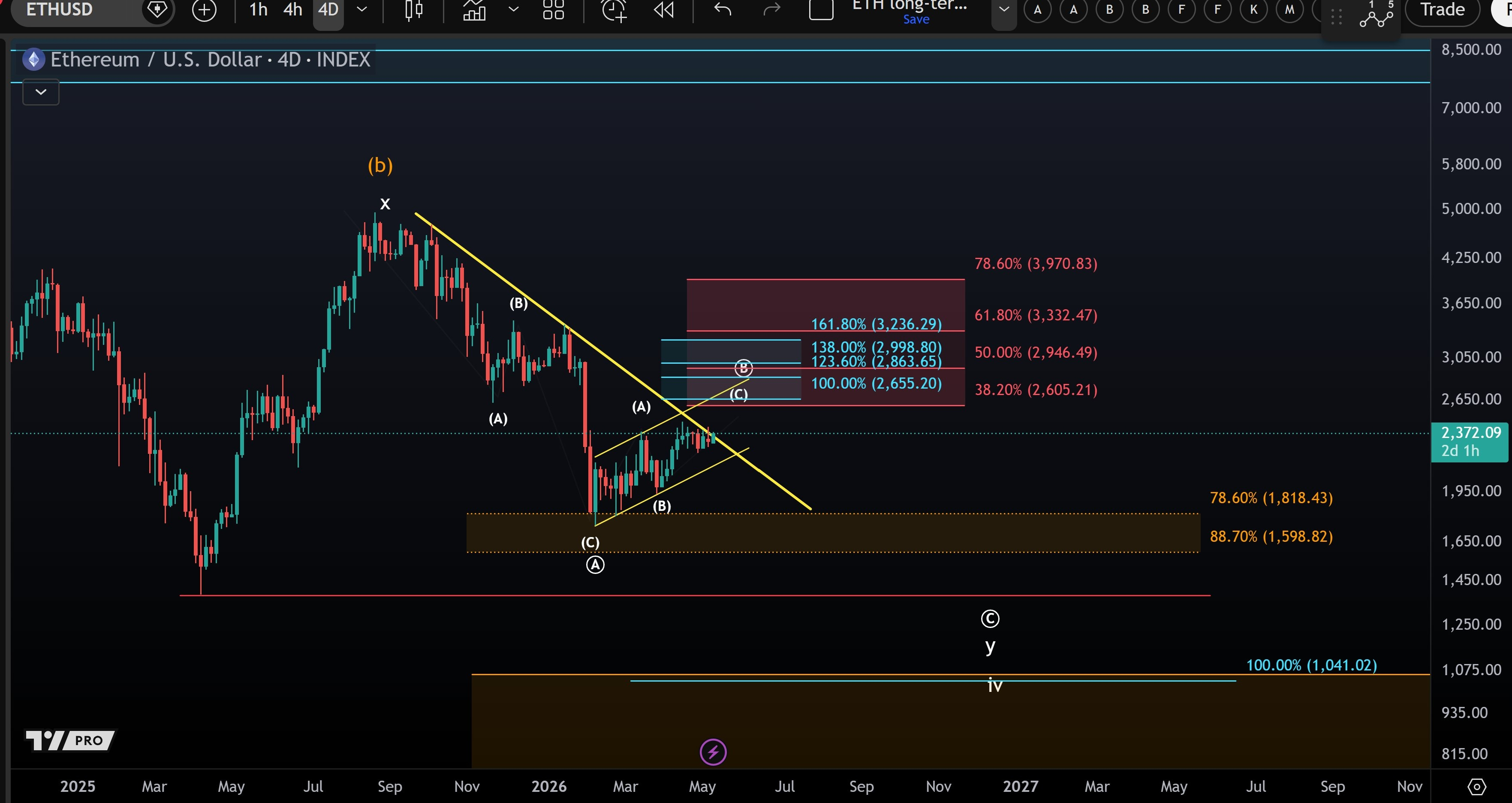Click the ETH long-ter... layout name
The width and height of the screenshot is (1512, 803).
point(910,5)
